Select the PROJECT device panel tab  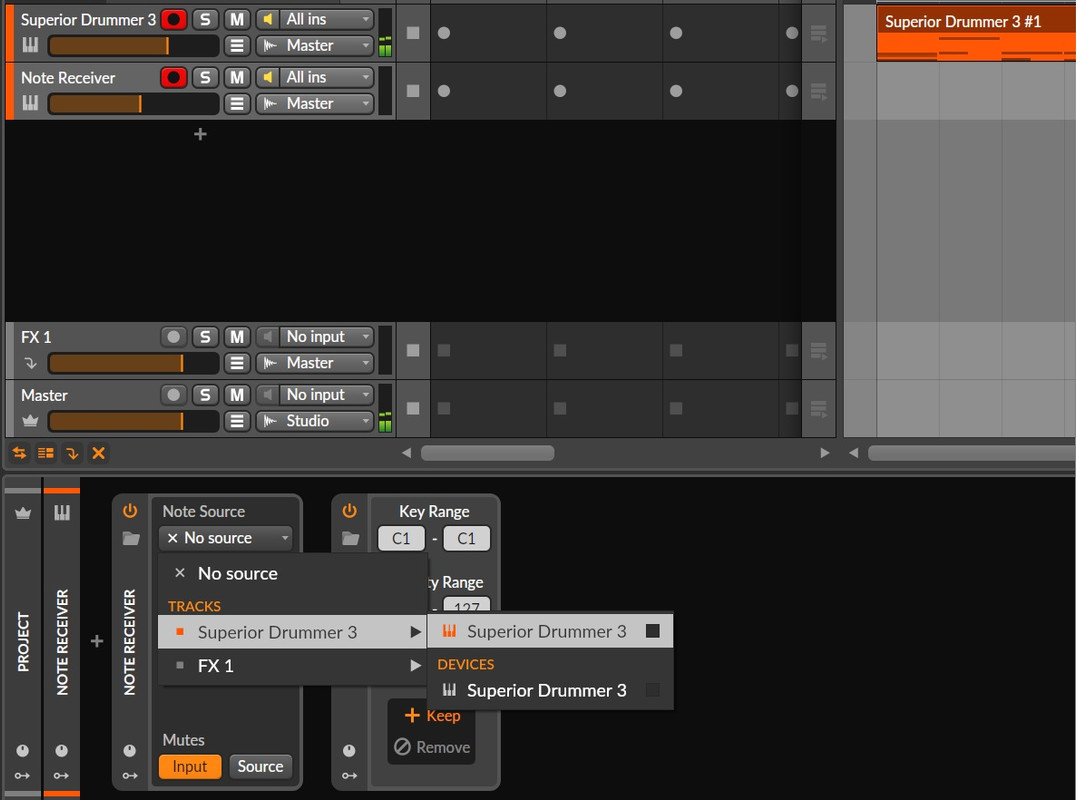click(23, 642)
